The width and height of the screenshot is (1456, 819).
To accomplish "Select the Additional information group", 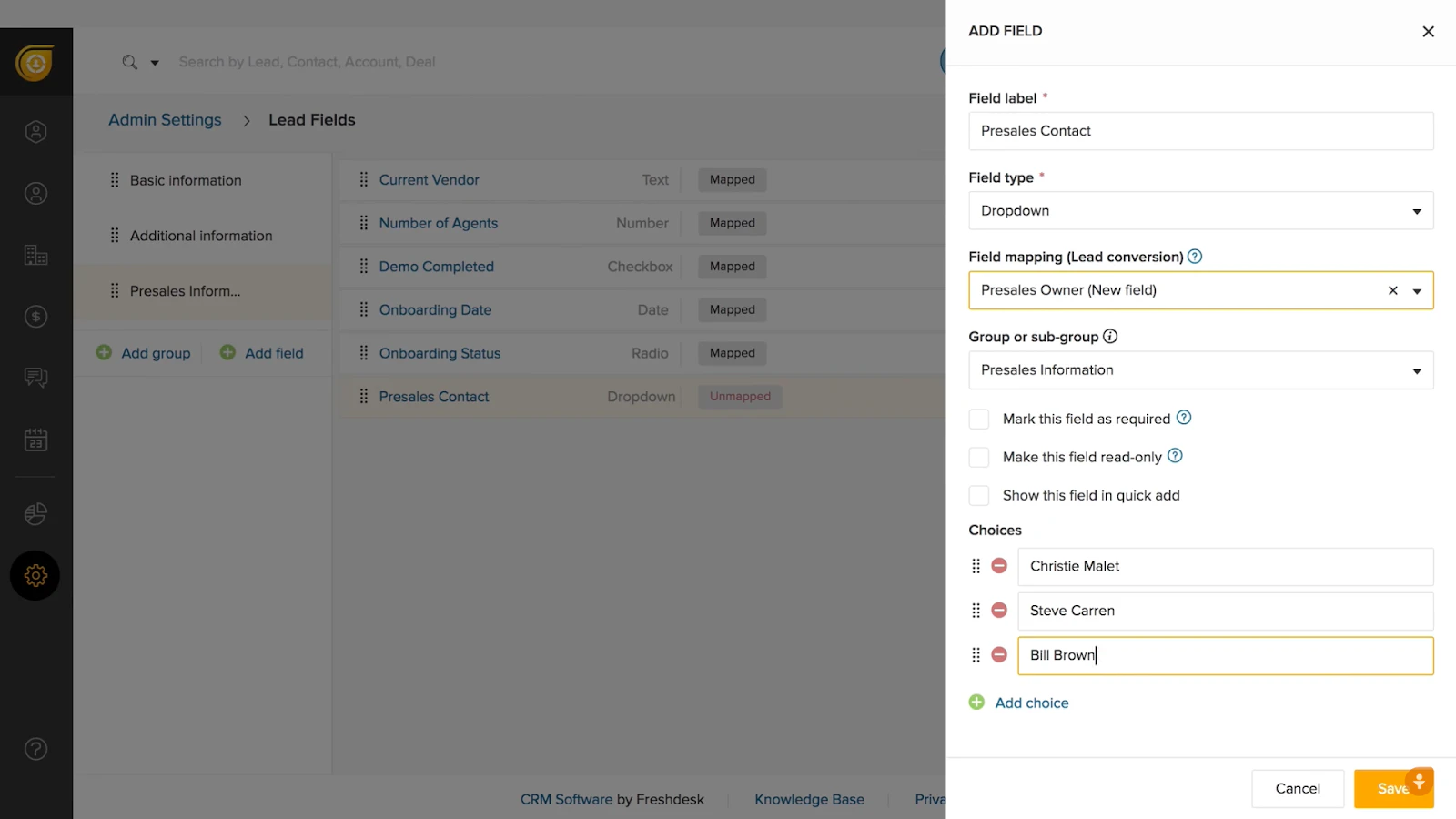I will tap(202, 236).
